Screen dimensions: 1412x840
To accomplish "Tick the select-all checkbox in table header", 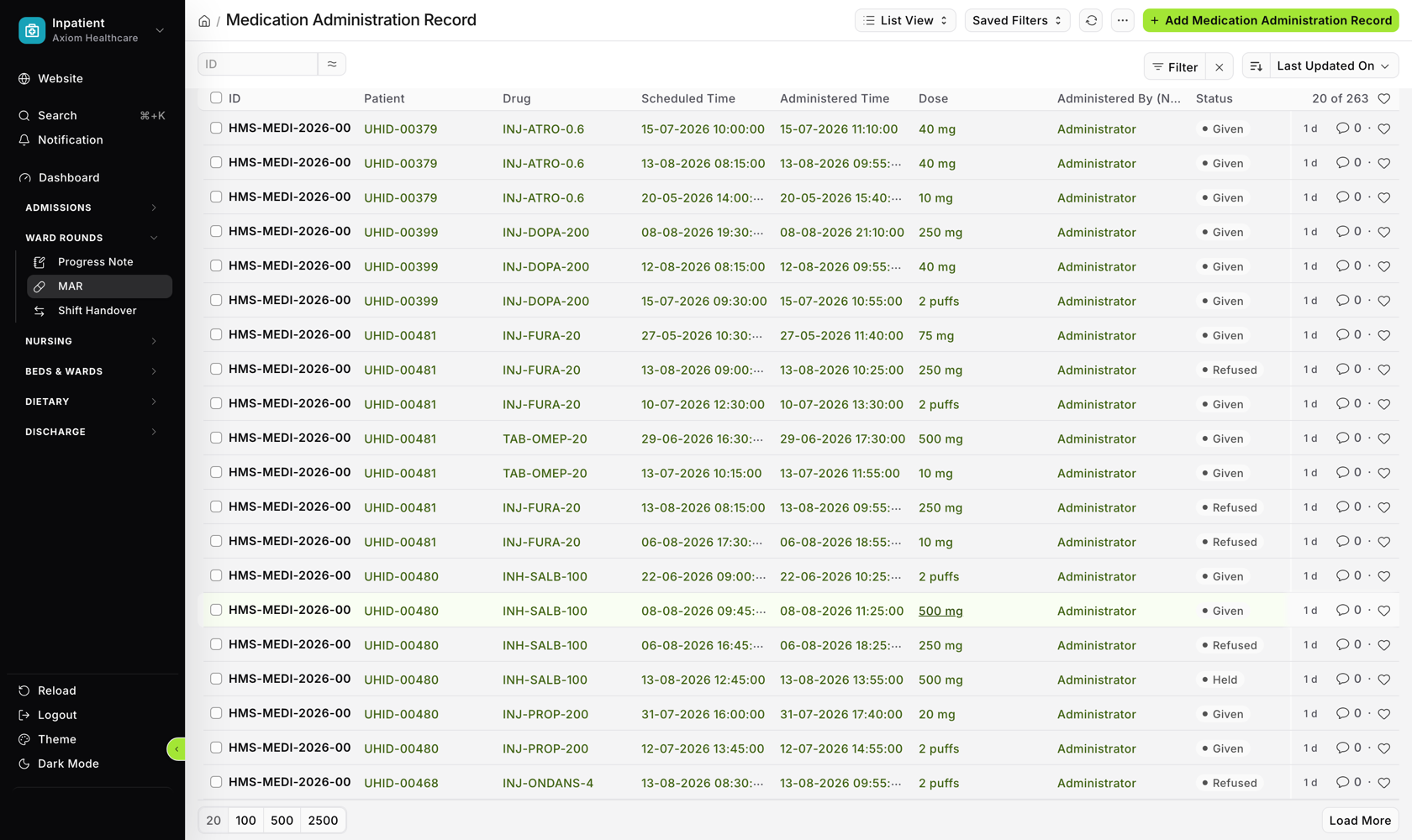I will tap(216, 97).
